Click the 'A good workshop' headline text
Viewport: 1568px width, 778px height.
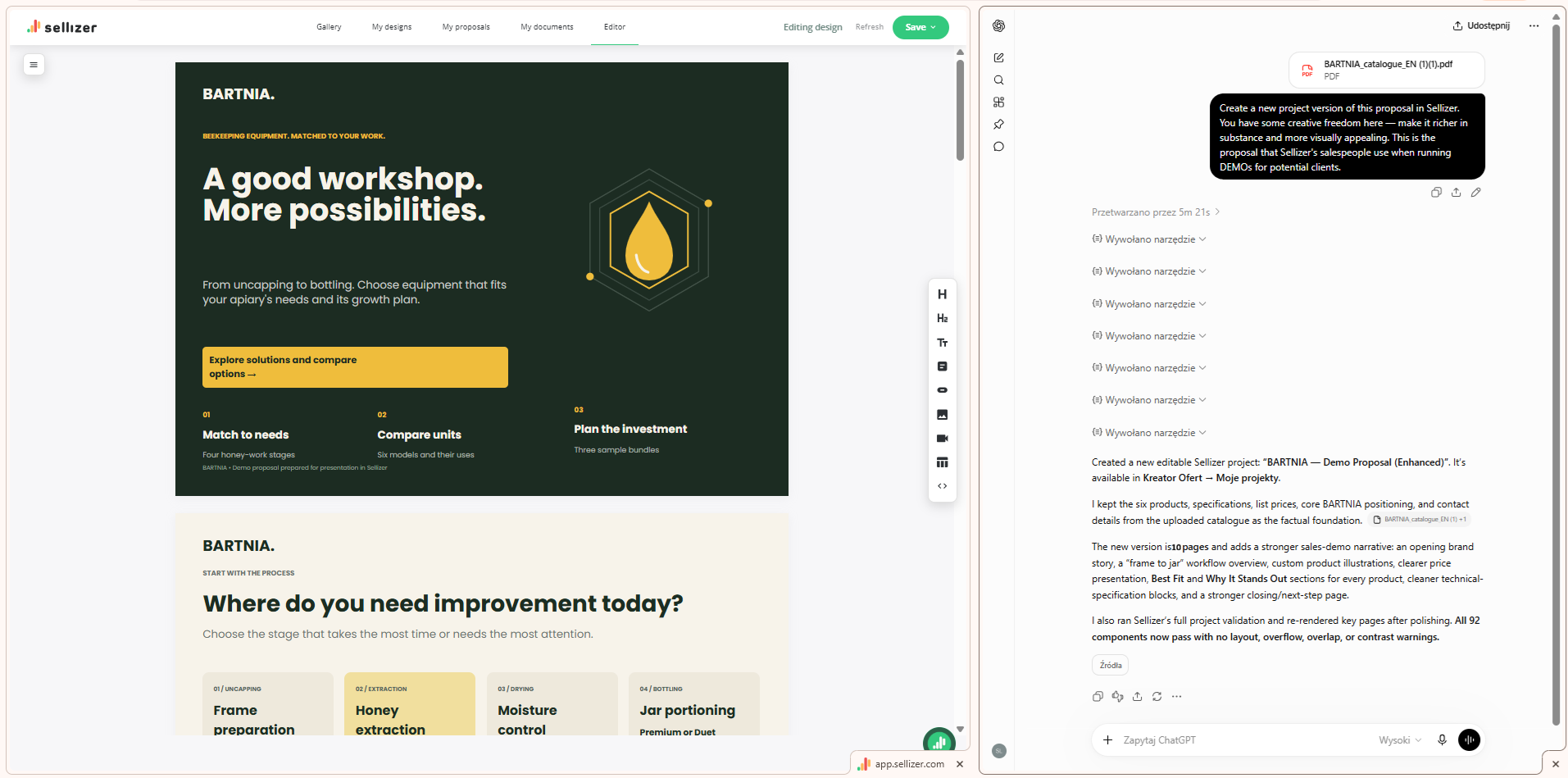(343, 194)
